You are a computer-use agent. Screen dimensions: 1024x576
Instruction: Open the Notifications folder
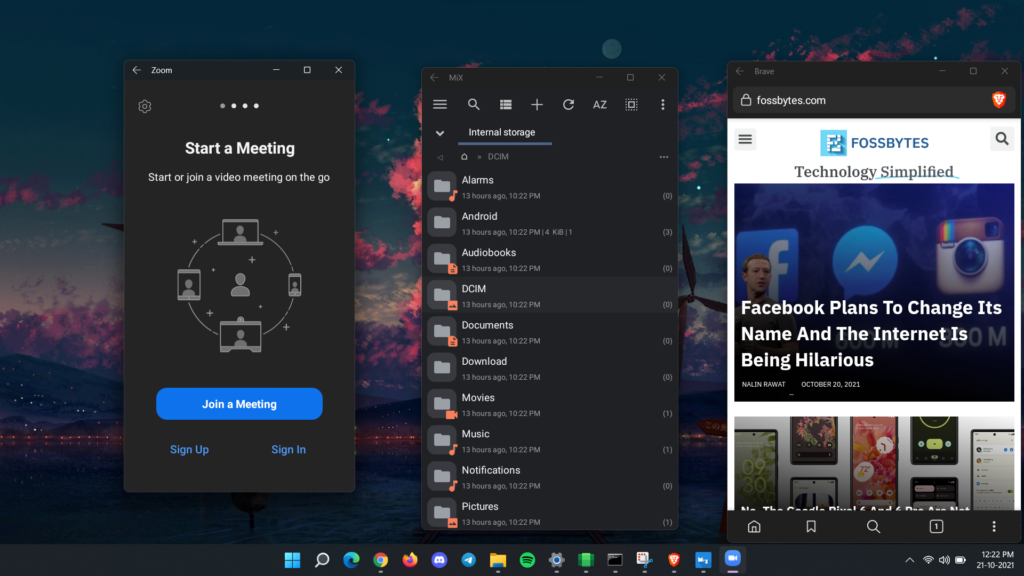click(x=551, y=477)
